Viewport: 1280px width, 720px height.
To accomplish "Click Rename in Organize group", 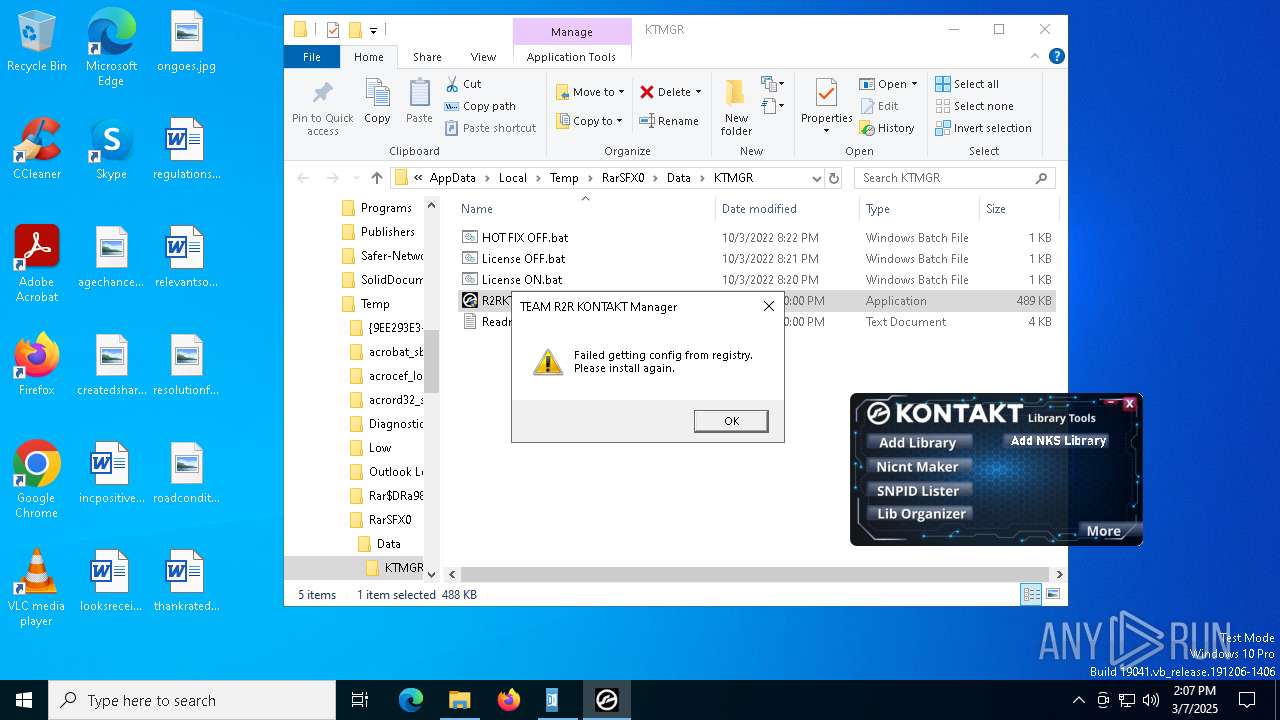I will pyautogui.click(x=670, y=121).
